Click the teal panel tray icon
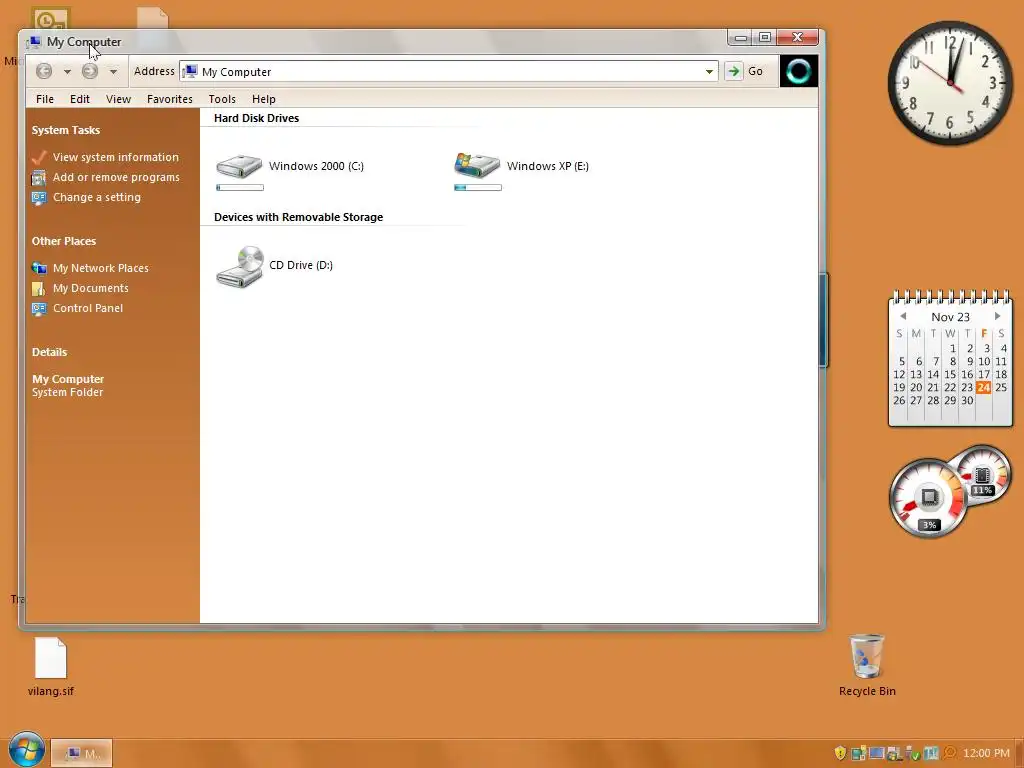 931,753
